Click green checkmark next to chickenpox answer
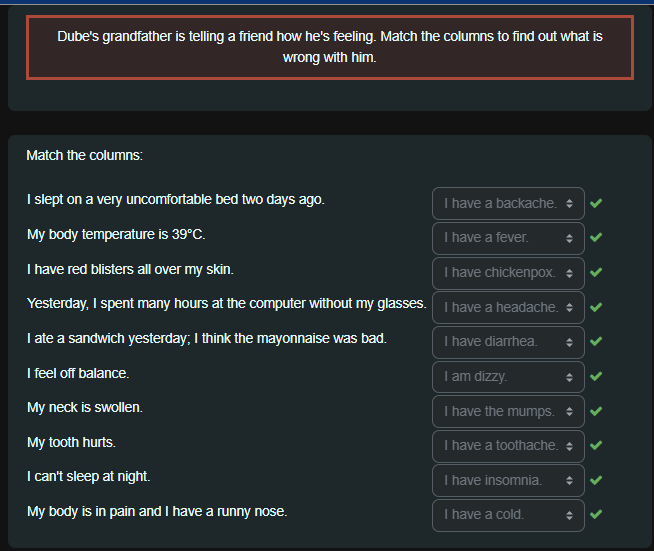The width and height of the screenshot is (654, 551). point(596,272)
